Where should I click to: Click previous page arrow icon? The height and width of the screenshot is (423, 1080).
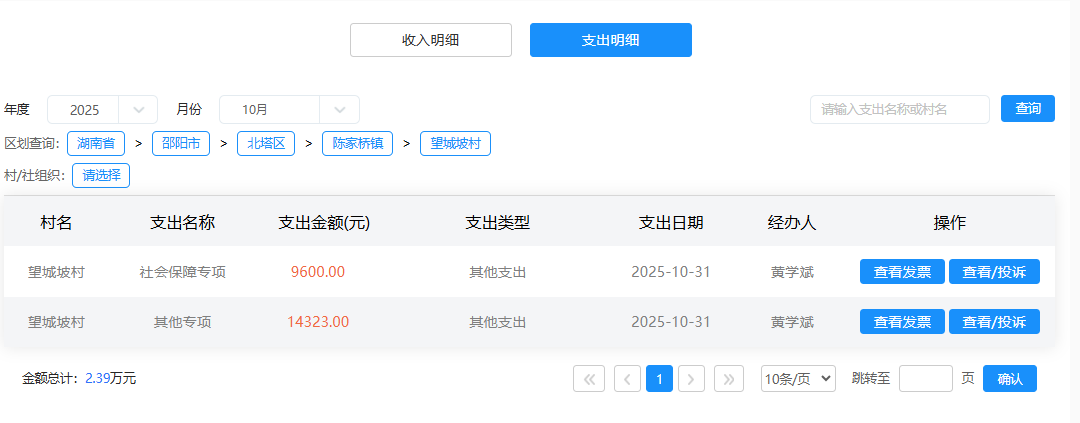627,379
